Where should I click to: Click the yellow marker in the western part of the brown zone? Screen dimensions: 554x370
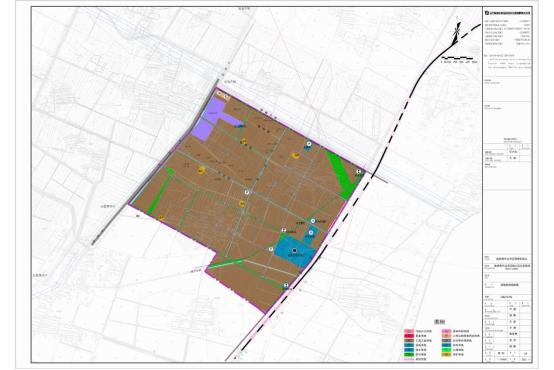tap(201, 171)
